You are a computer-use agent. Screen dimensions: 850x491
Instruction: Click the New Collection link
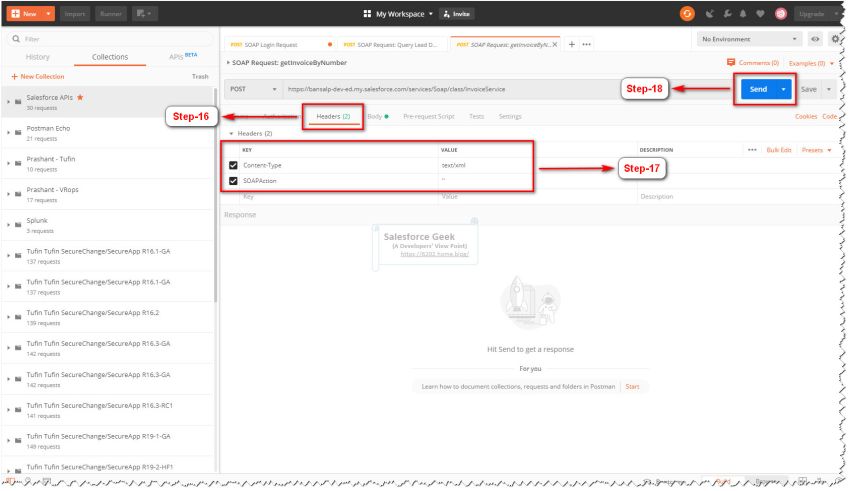(x=38, y=77)
